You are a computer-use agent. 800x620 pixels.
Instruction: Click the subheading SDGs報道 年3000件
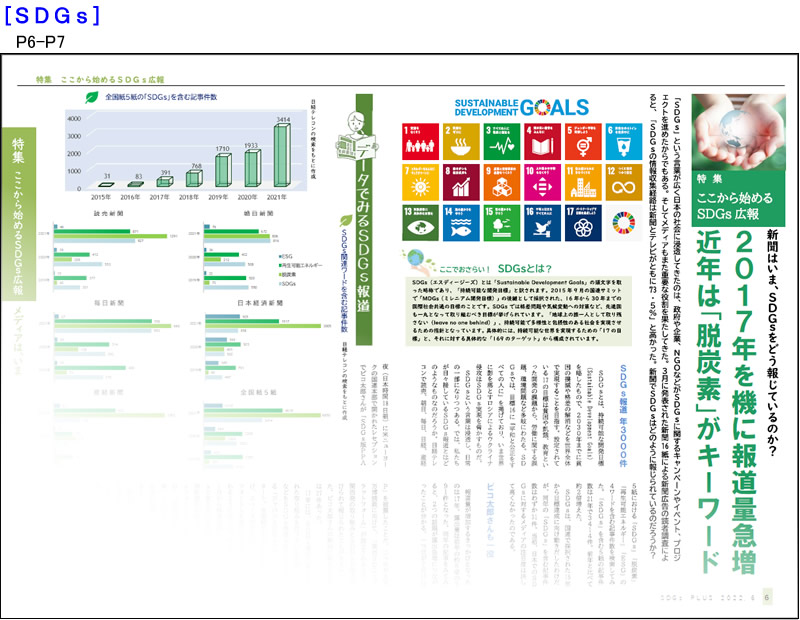click(x=623, y=415)
